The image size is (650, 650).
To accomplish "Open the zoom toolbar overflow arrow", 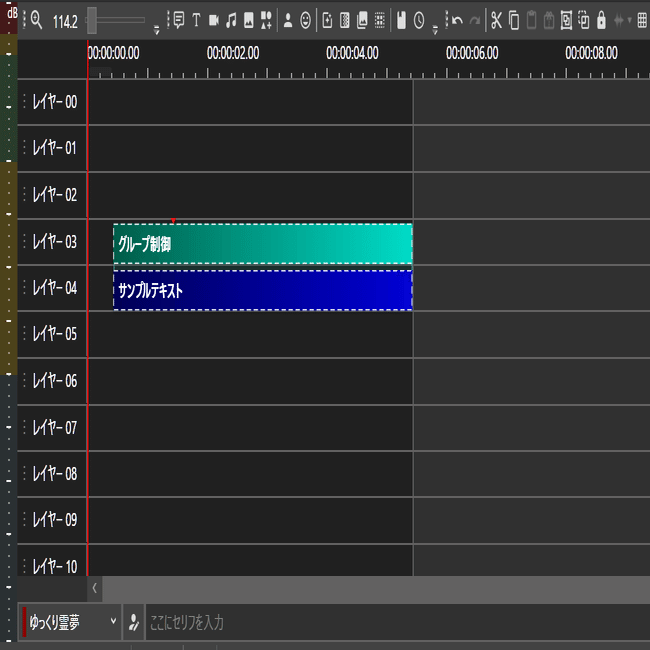I will [x=156, y=29].
